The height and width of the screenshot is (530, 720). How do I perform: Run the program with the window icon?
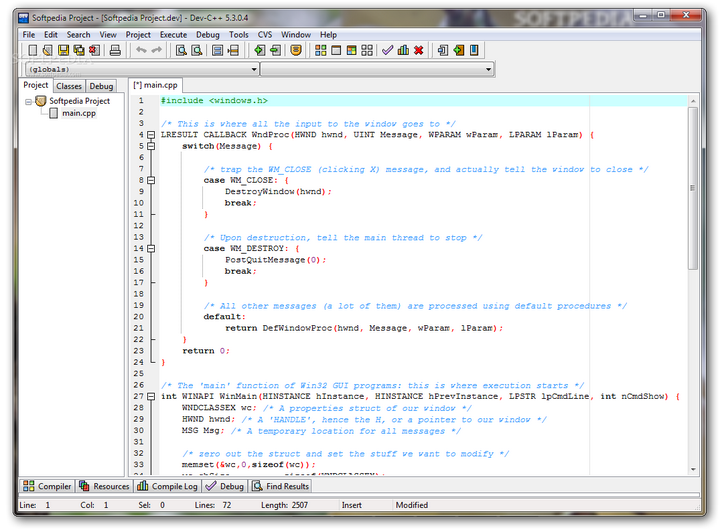click(x=336, y=50)
